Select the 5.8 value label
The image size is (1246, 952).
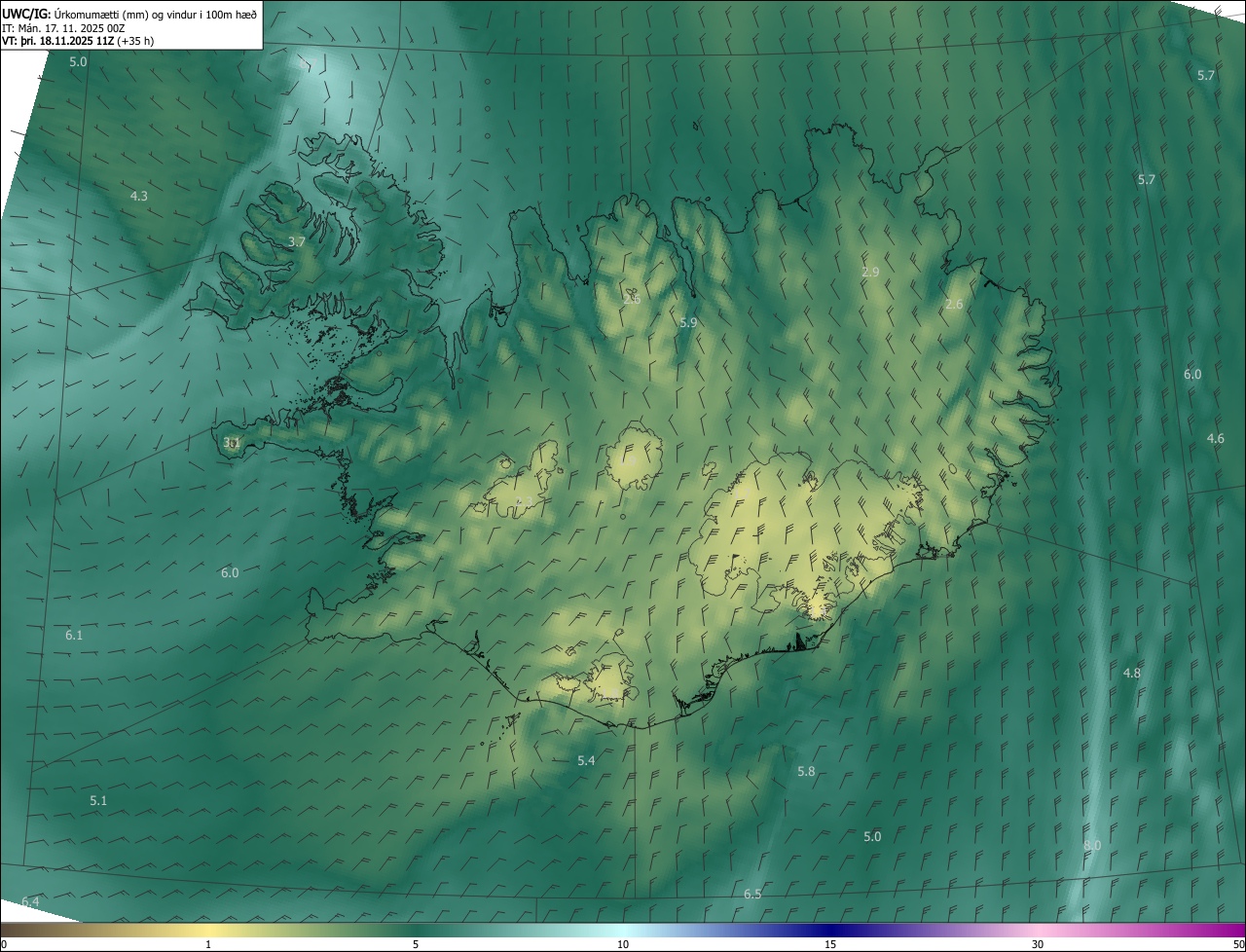(x=806, y=772)
